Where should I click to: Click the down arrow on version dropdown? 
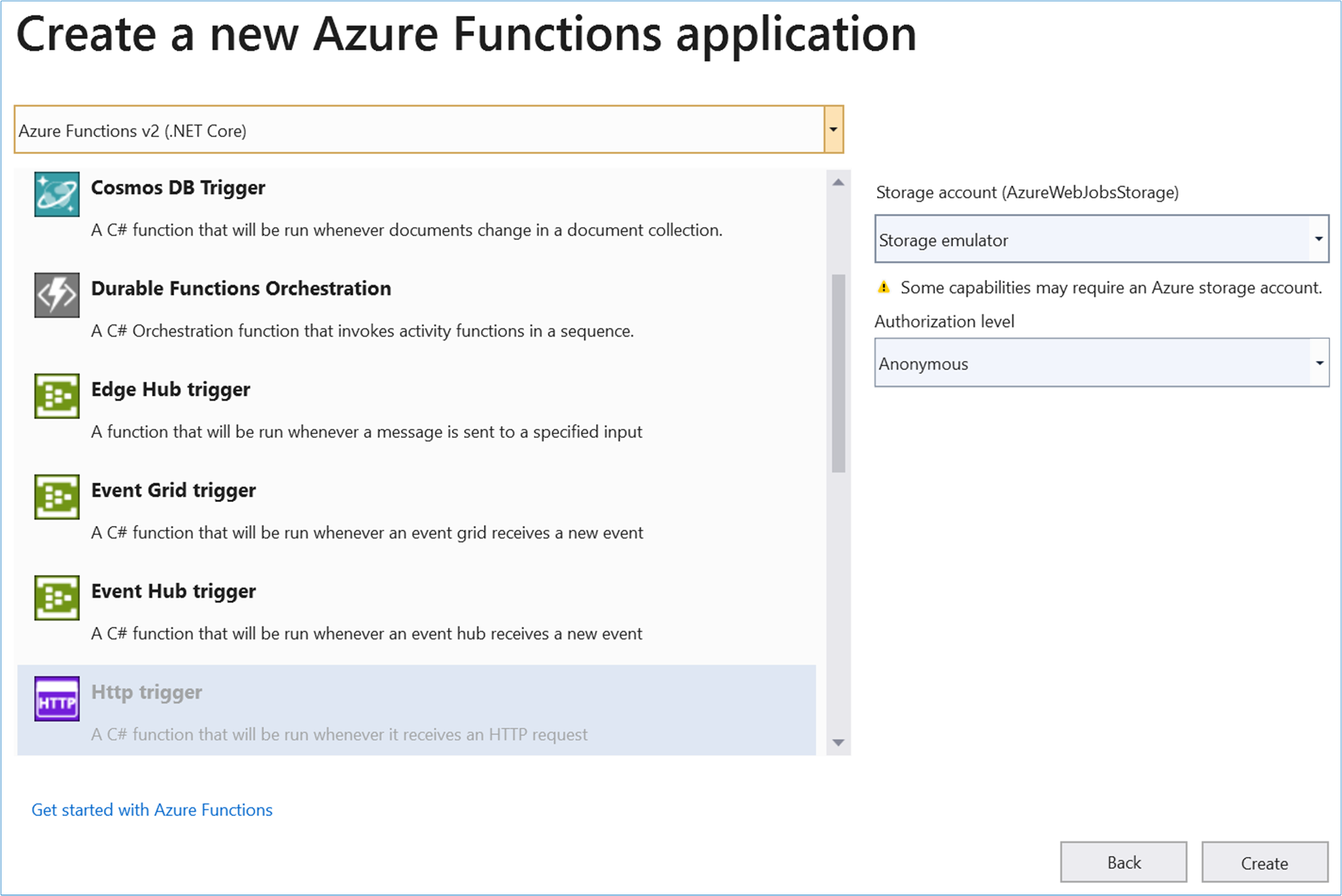coord(836,130)
